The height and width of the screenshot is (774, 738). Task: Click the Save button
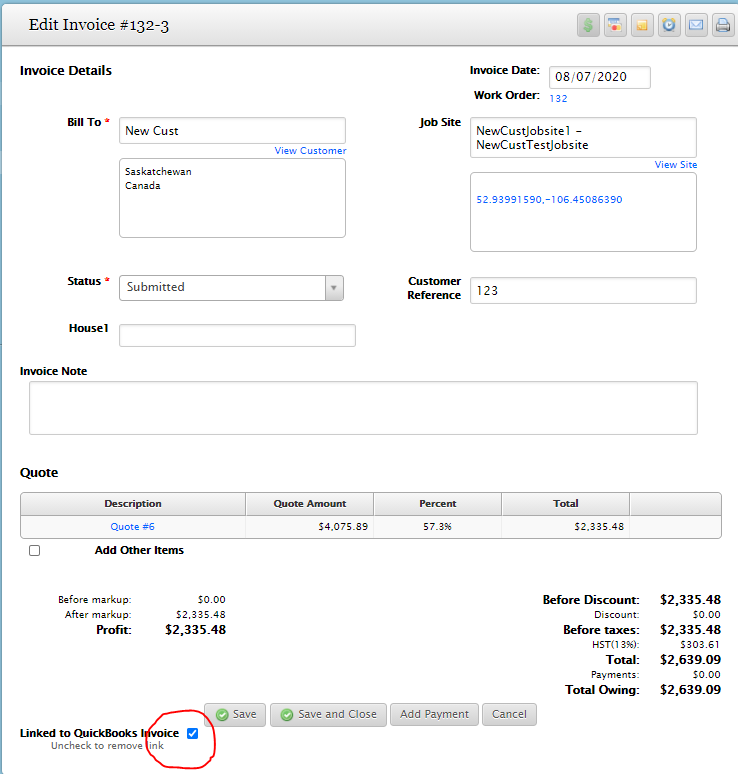point(235,714)
